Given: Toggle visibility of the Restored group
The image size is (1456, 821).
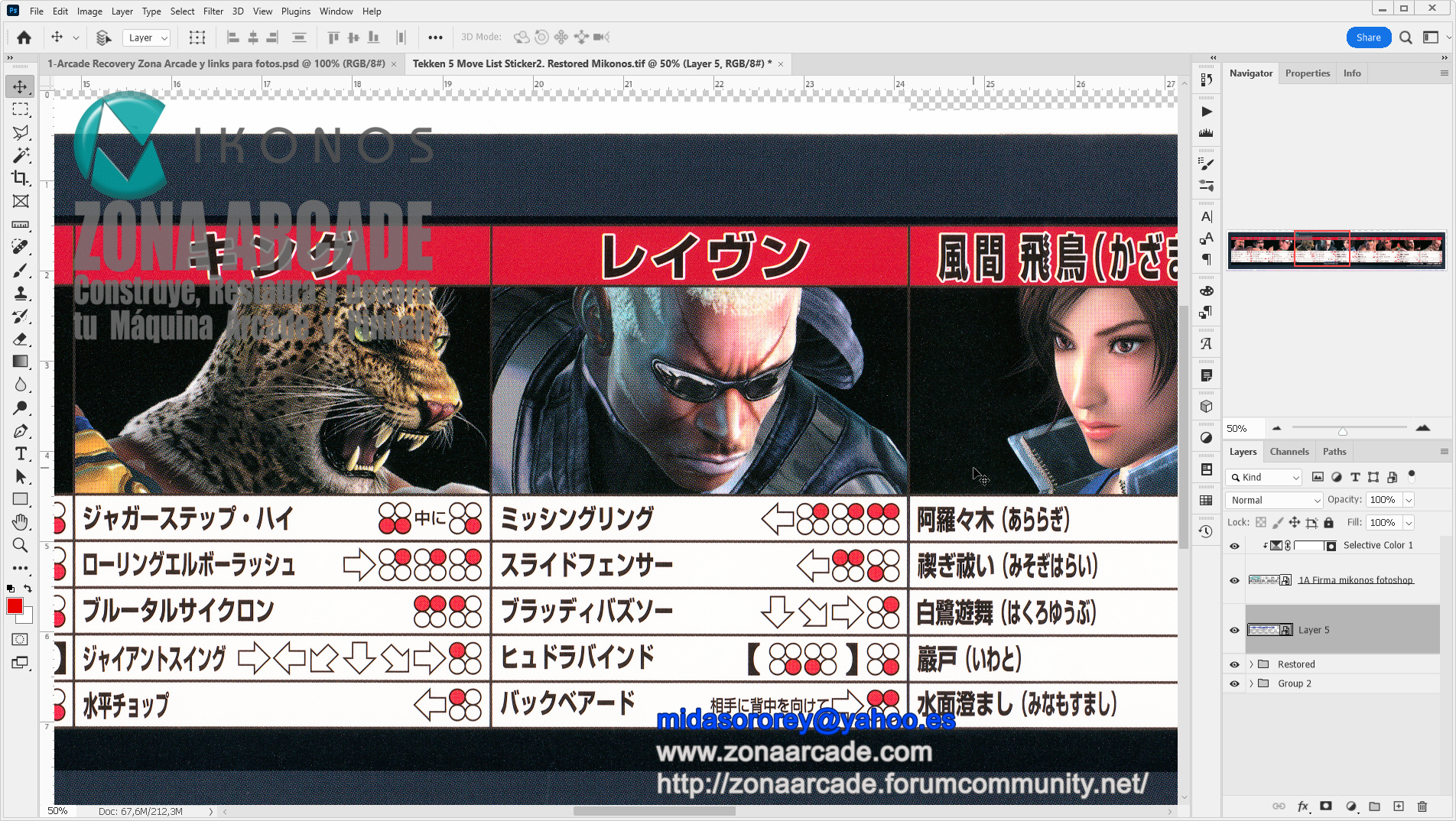Looking at the screenshot, I should click(1234, 664).
